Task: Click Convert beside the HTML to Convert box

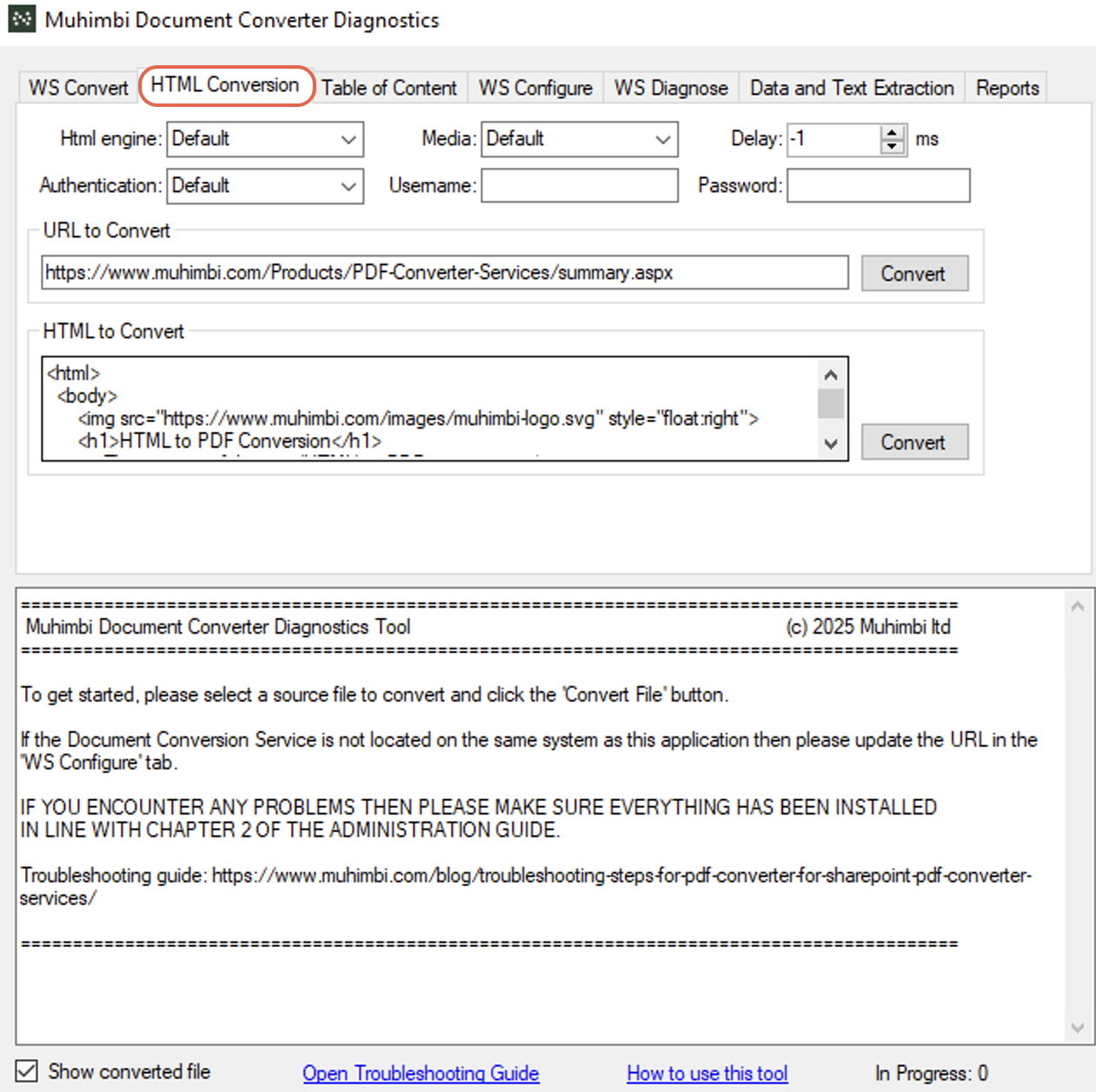Action: click(x=914, y=442)
